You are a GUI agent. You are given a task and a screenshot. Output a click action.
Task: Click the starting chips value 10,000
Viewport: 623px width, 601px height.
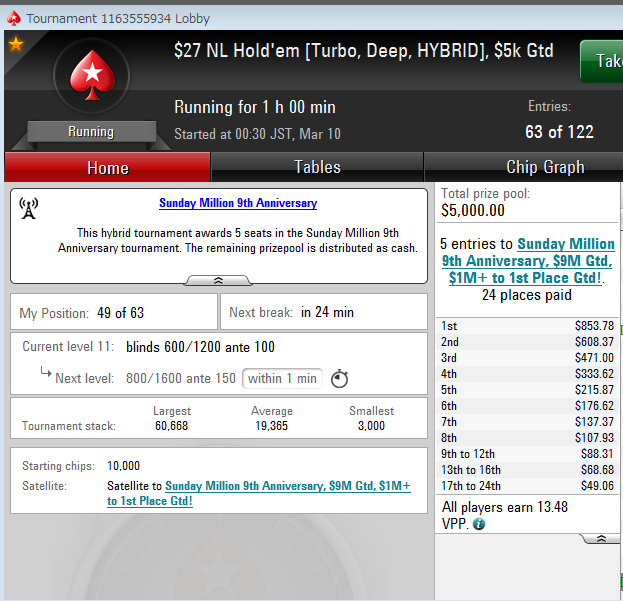coord(124,466)
